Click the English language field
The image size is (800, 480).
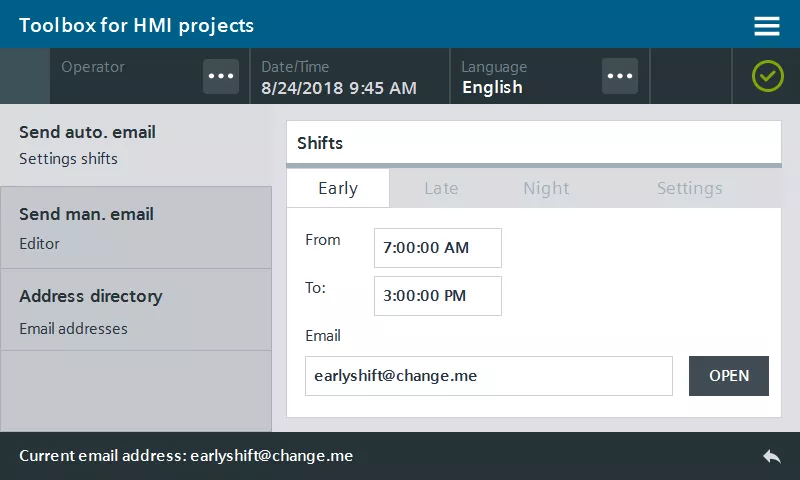(525, 77)
